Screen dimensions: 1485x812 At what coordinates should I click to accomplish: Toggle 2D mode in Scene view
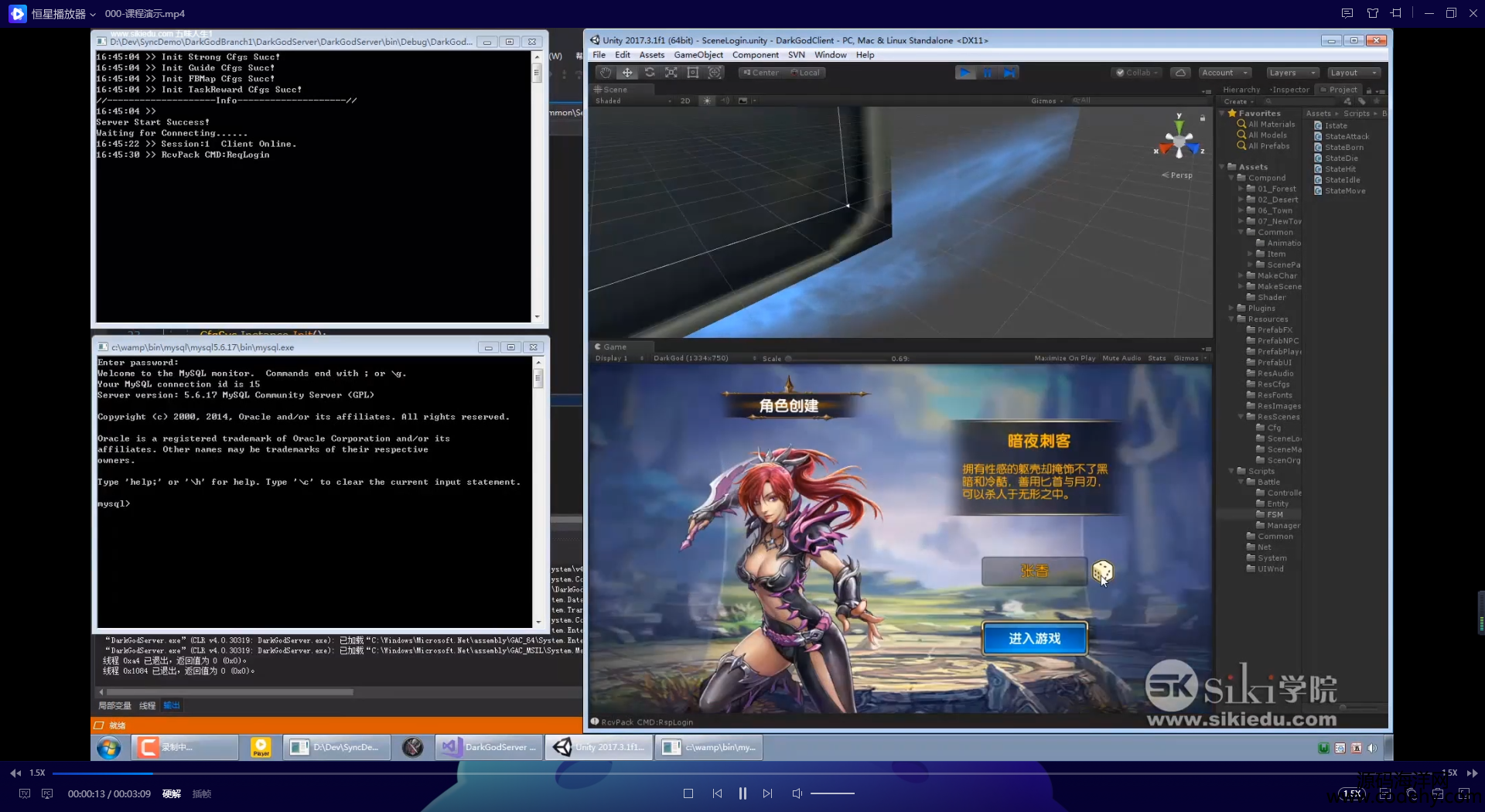[x=685, y=101]
